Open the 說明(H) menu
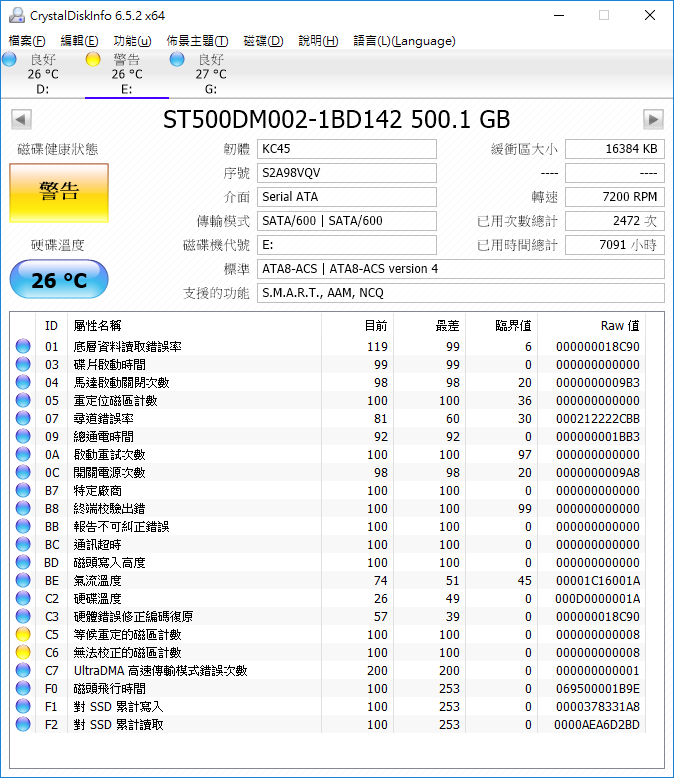Viewport: 674px width, 778px height. [318, 41]
